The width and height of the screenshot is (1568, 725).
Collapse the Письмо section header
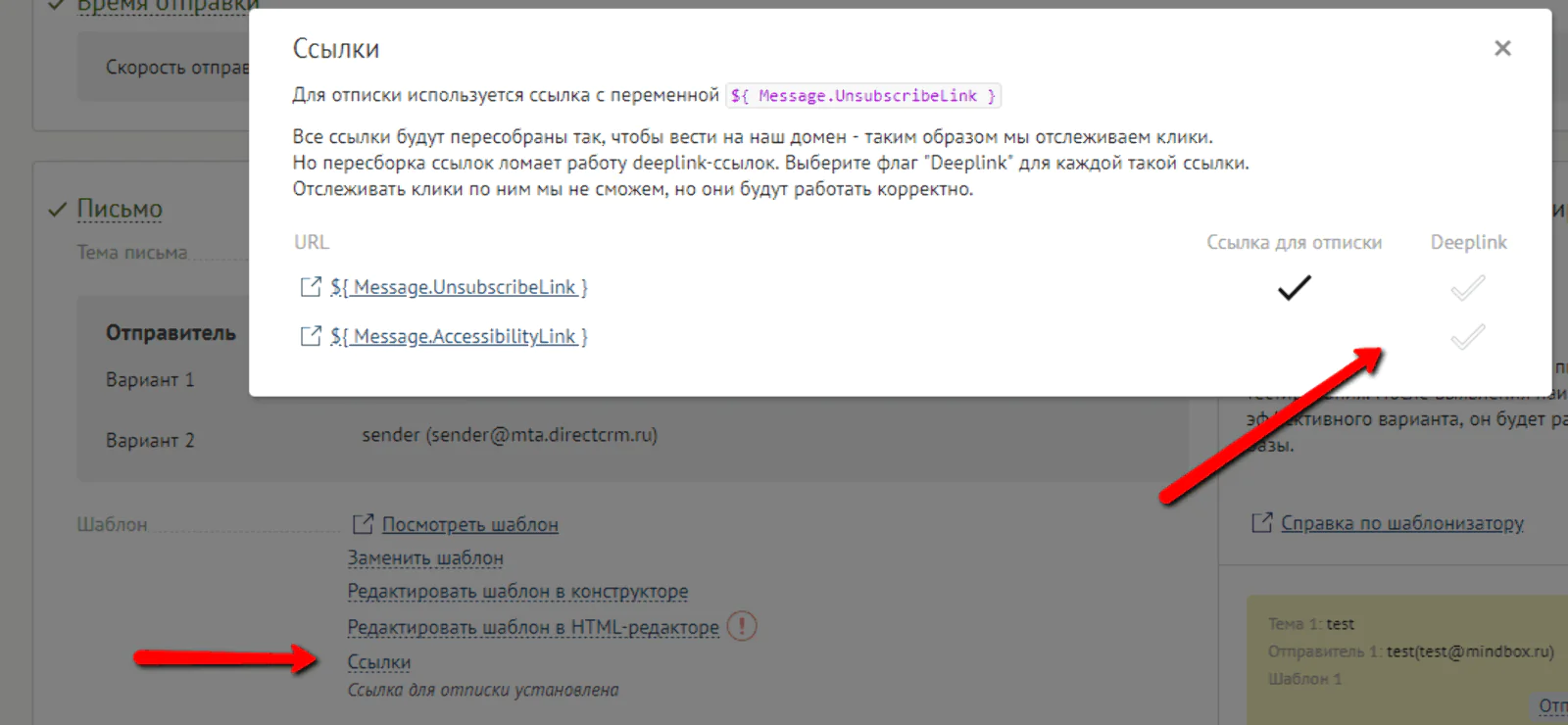point(120,209)
